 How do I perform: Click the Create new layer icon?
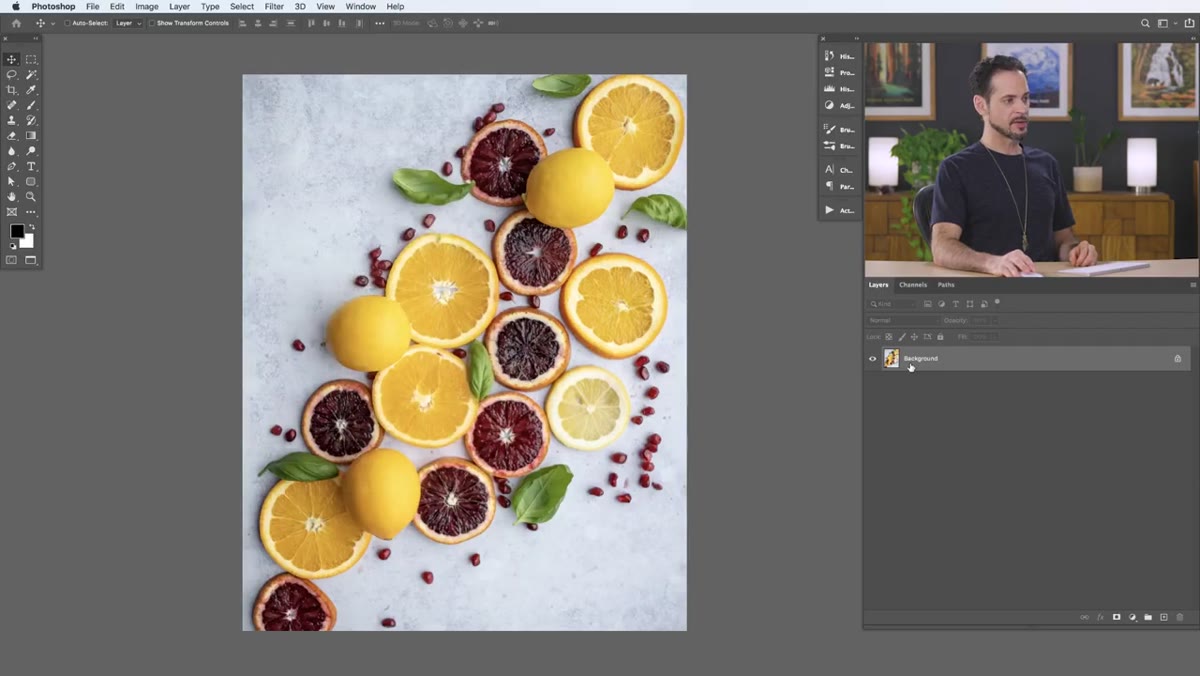[1164, 617]
